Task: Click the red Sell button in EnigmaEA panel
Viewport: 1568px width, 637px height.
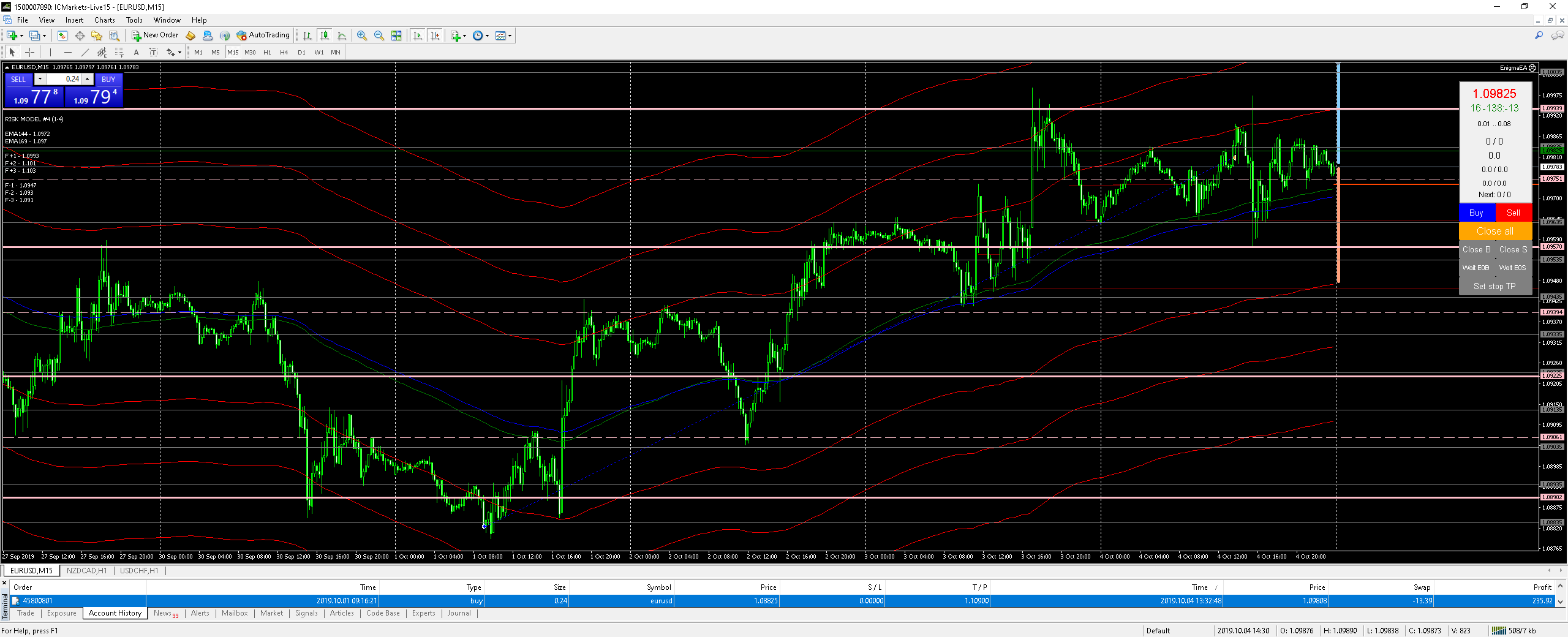Action: pyautogui.click(x=1513, y=213)
